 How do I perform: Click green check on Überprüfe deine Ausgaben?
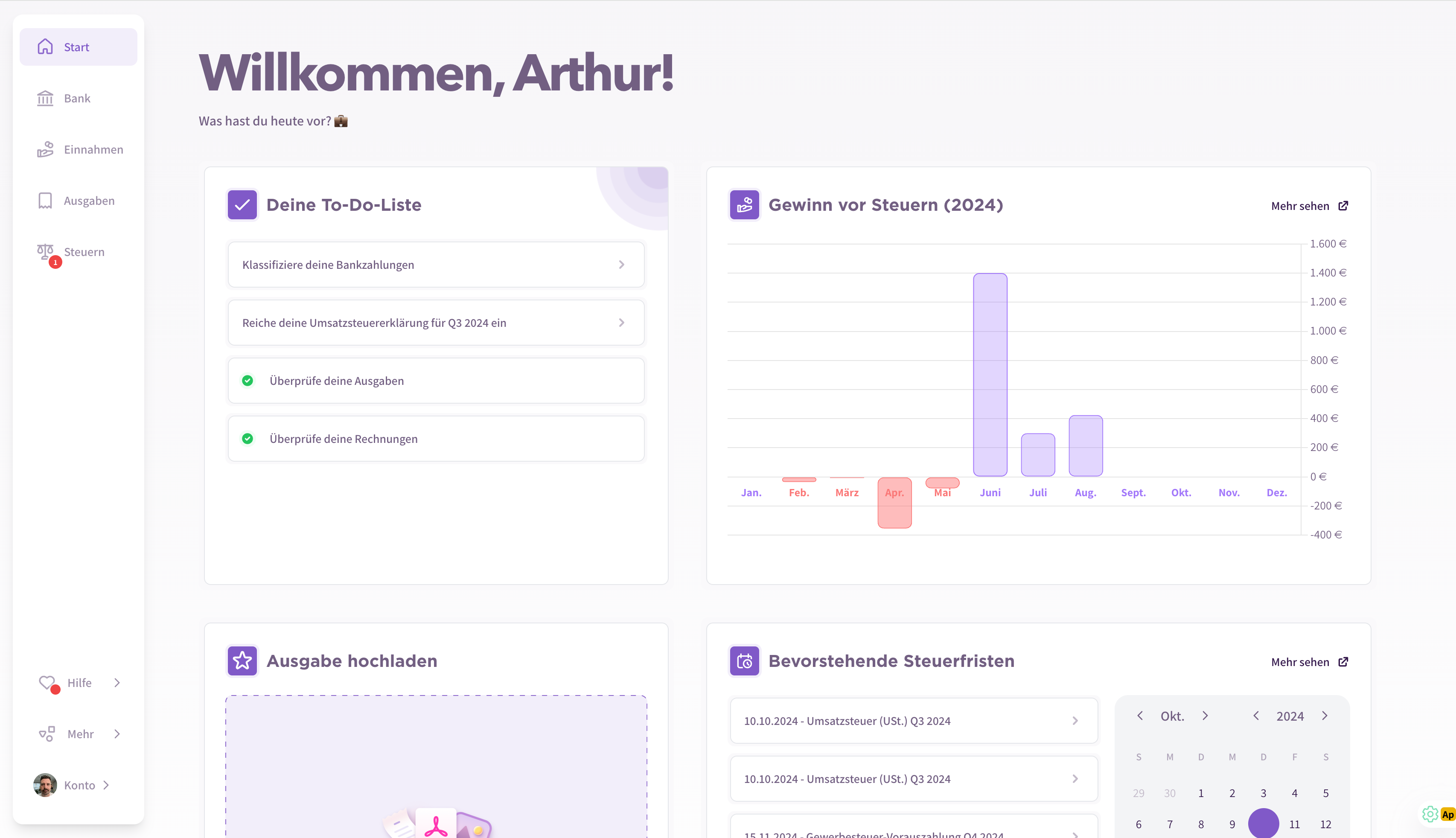(x=248, y=381)
